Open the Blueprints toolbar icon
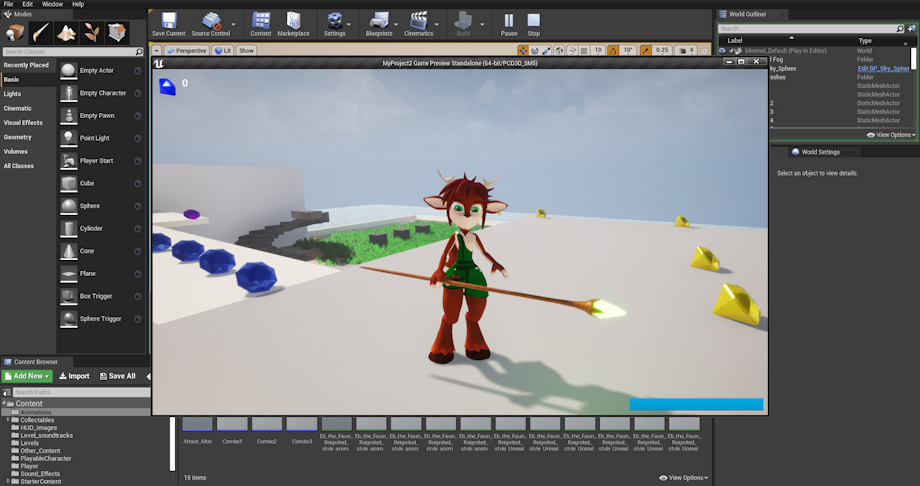Image resolution: width=920 pixels, height=486 pixels. (x=379, y=24)
